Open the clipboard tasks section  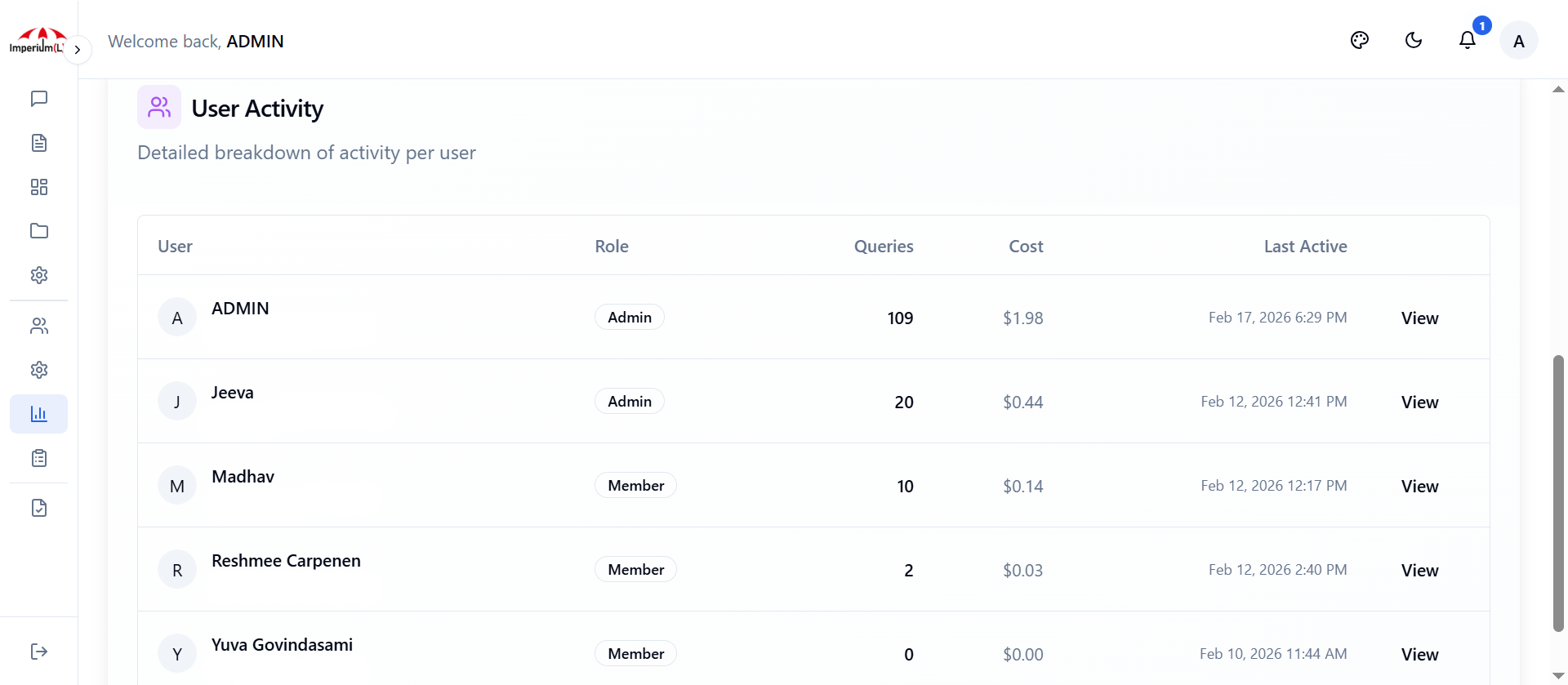[38, 458]
